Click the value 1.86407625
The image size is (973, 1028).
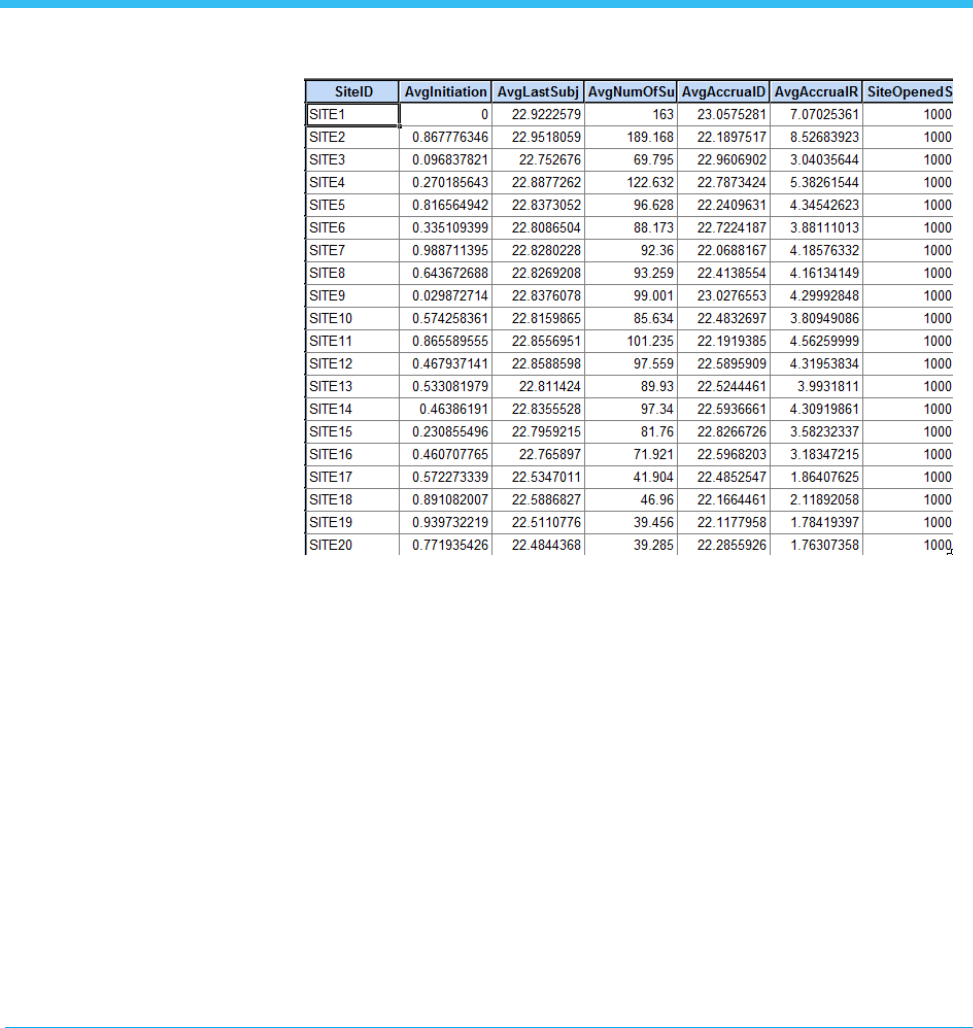coord(824,477)
